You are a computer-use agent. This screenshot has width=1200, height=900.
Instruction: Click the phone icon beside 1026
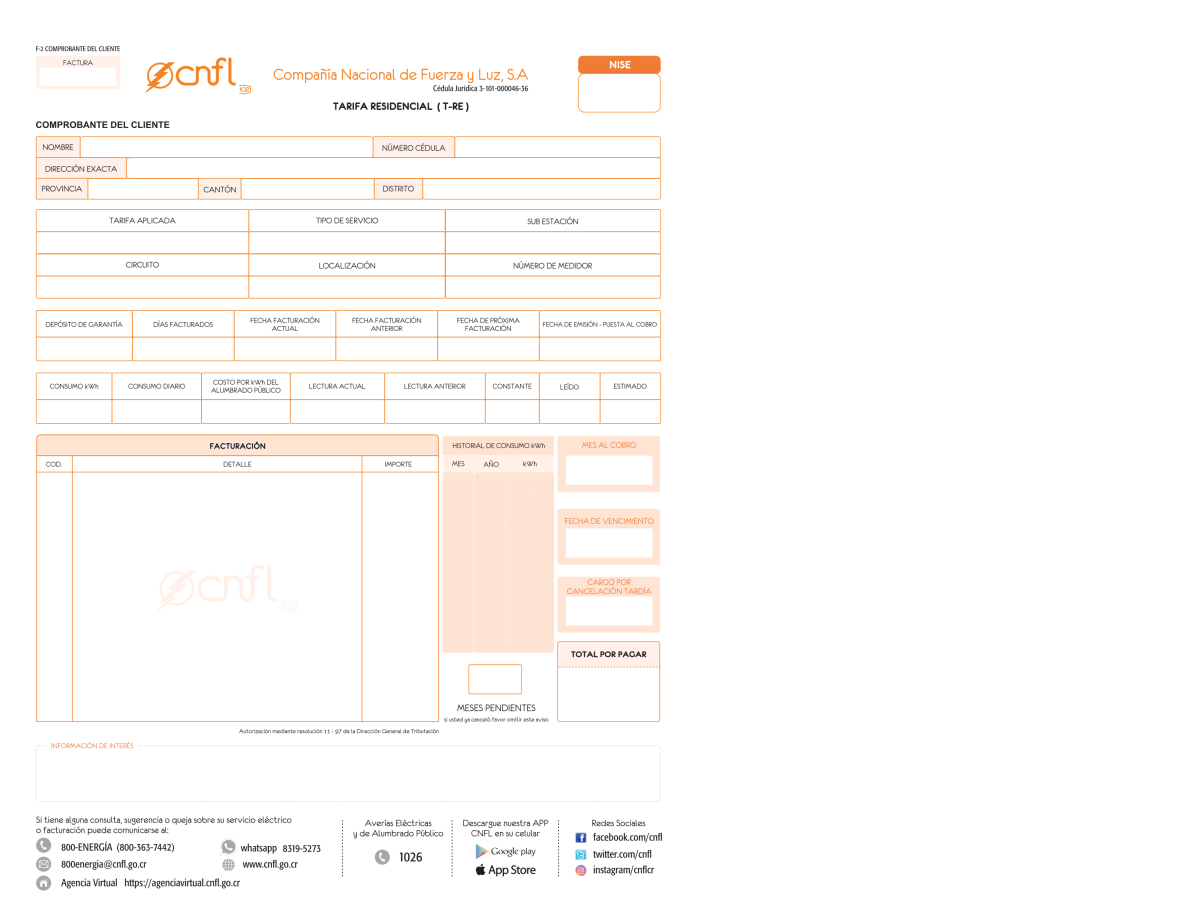382,857
